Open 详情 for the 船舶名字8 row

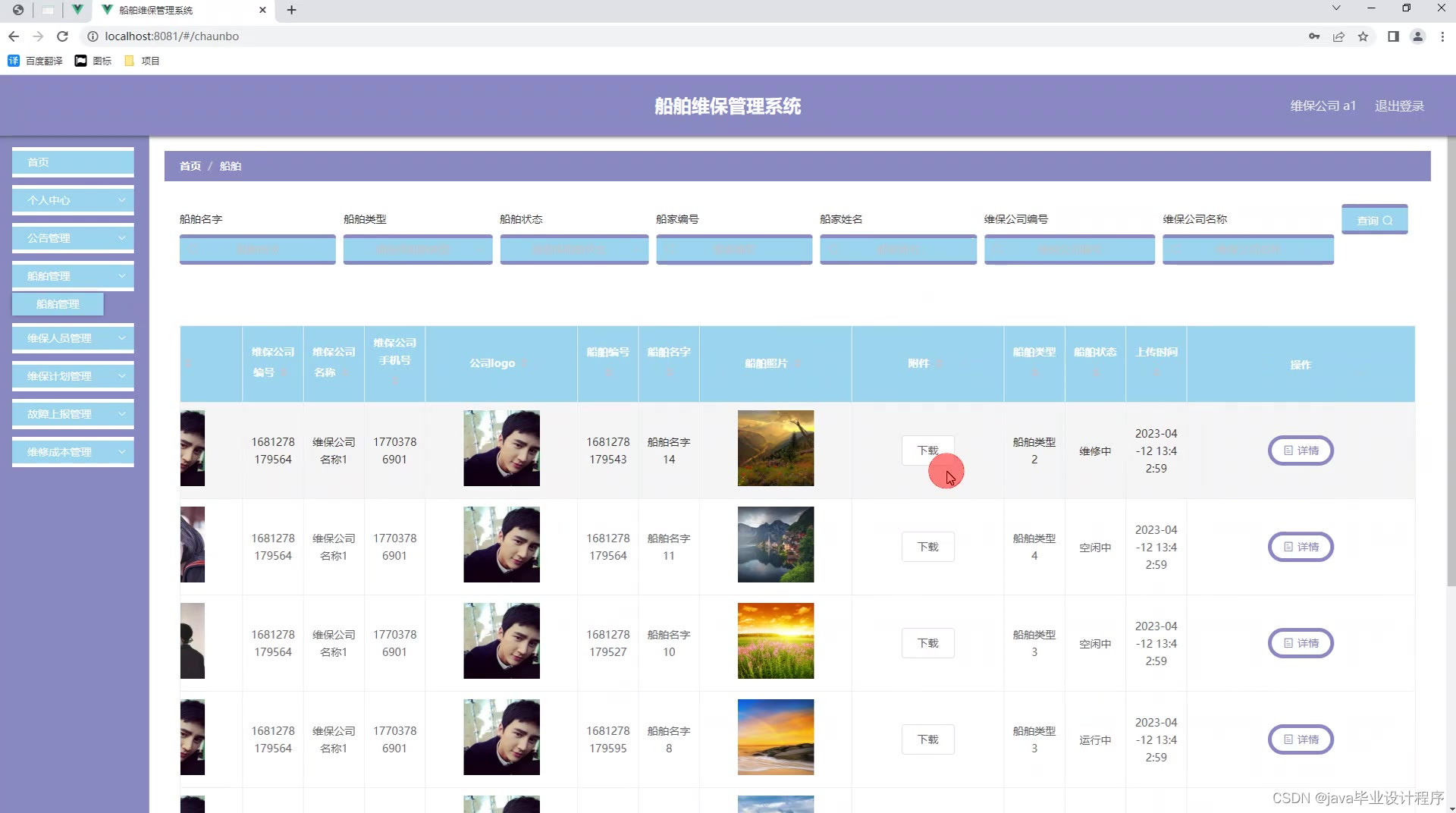[x=1301, y=739]
